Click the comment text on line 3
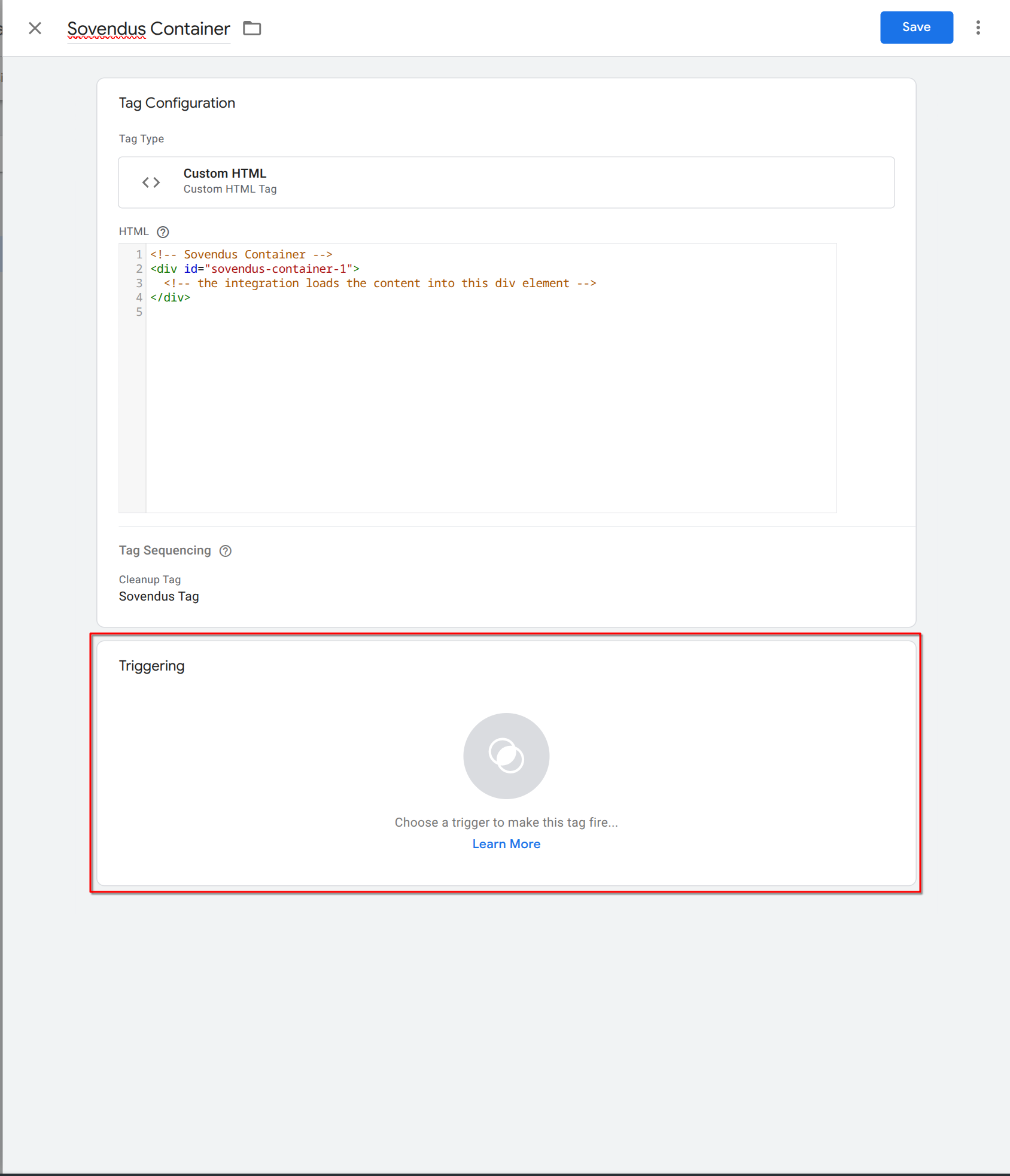Image resolution: width=1010 pixels, height=1176 pixels. click(x=380, y=283)
